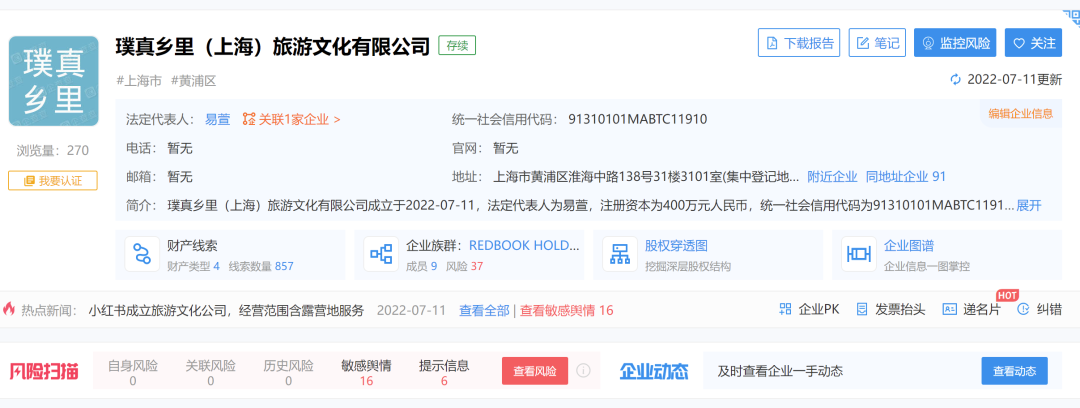Click the flame icon beside 热点新闻
Screen dimensions: 1080x408
click(9, 309)
